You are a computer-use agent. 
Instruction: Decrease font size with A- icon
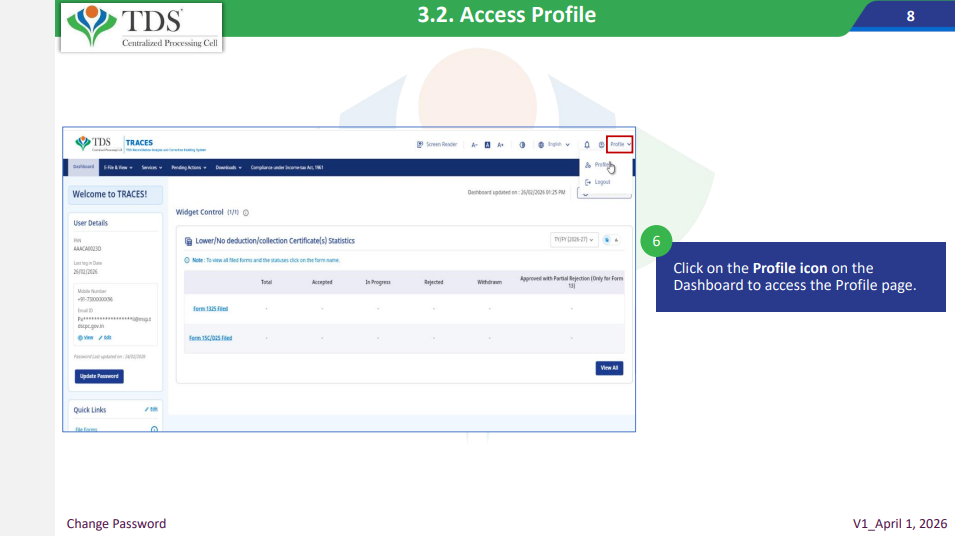coord(475,144)
